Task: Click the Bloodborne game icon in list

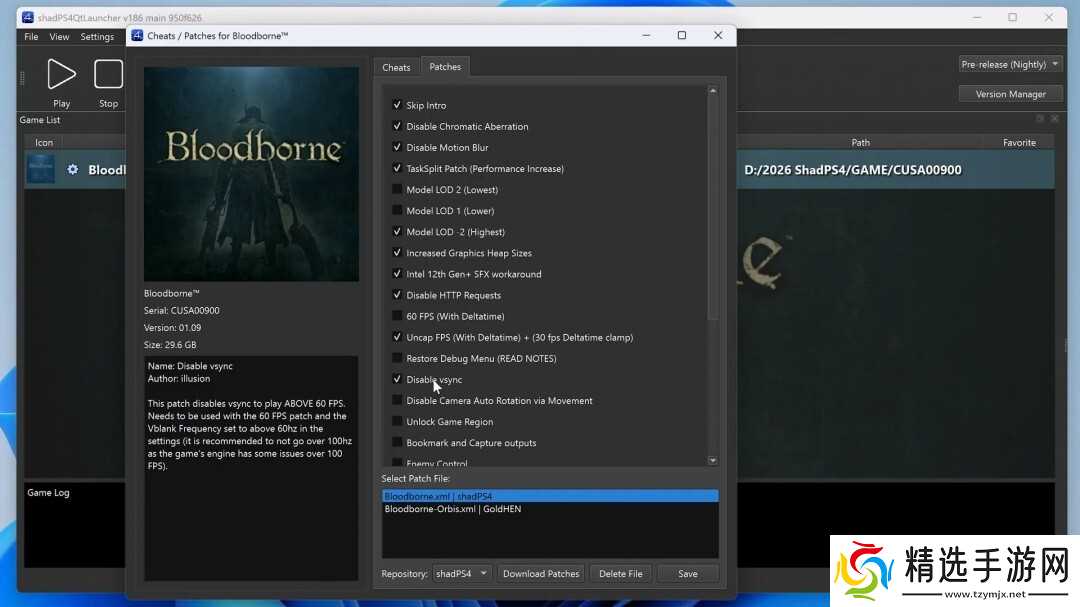Action: pos(41,170)
